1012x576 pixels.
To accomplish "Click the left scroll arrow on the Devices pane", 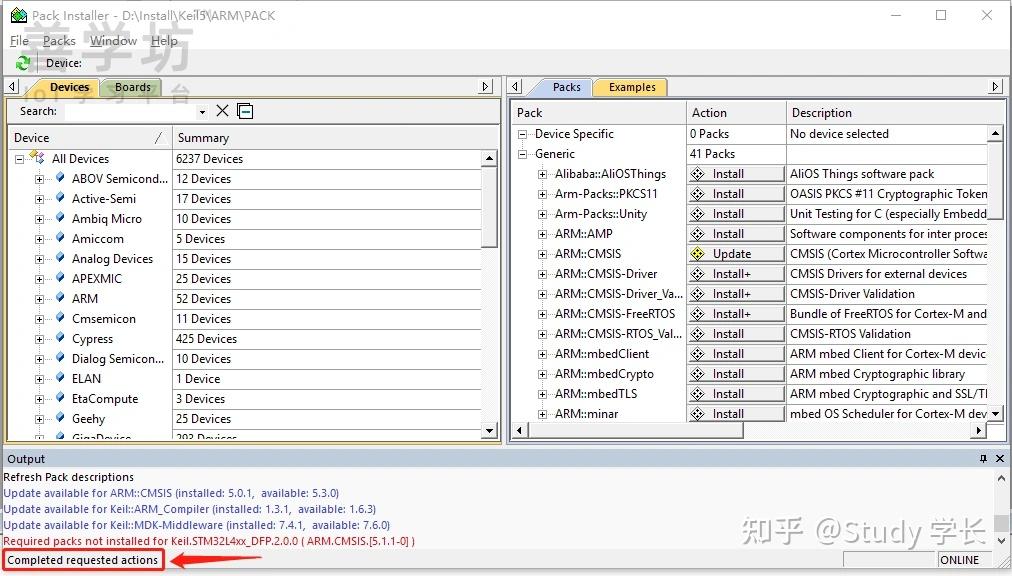I will coord(9,87).
